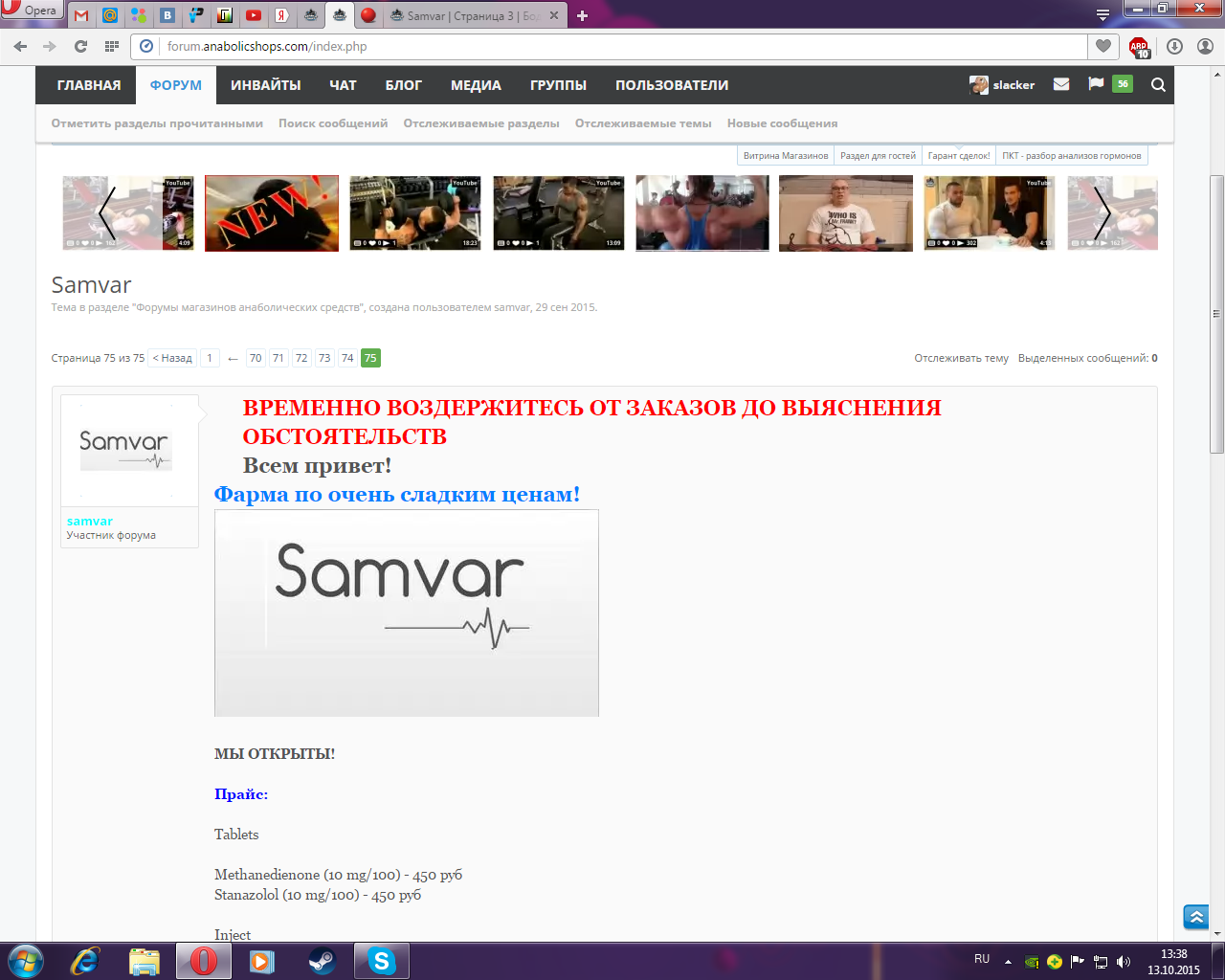Go to the '< Назад' previous page
The height and width of the screenshot is (980, 1225).
172,358
